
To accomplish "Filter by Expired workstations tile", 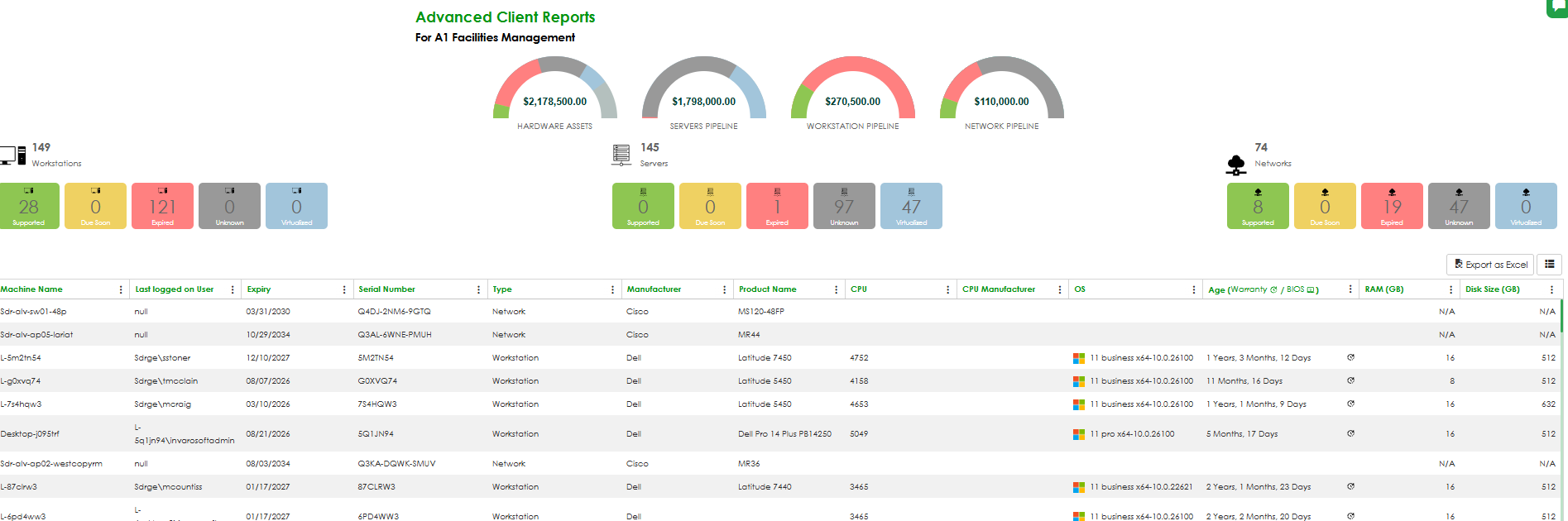I will (x=162, y=206).
